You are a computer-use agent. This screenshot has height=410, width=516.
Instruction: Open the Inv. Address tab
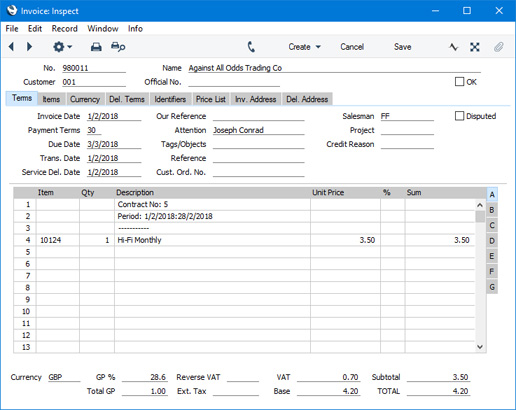(256, 99)
